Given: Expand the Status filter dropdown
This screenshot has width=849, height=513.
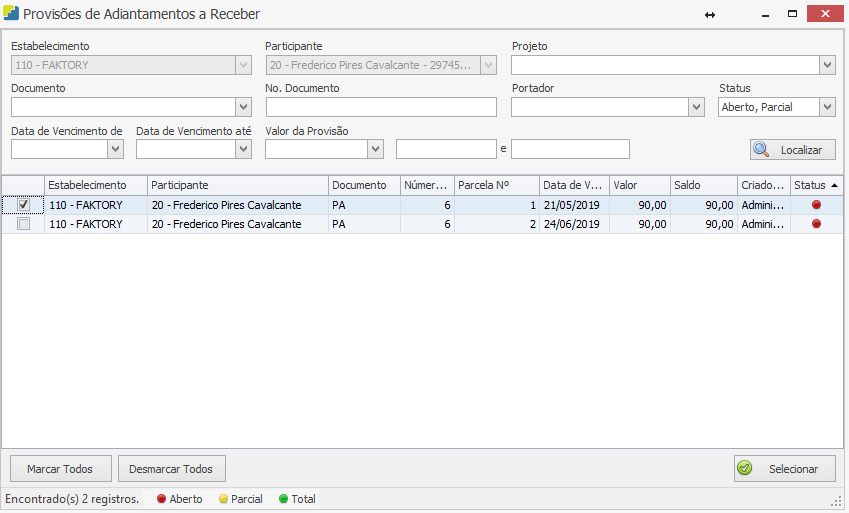Looking at the screenshot, I should (826, 107).
